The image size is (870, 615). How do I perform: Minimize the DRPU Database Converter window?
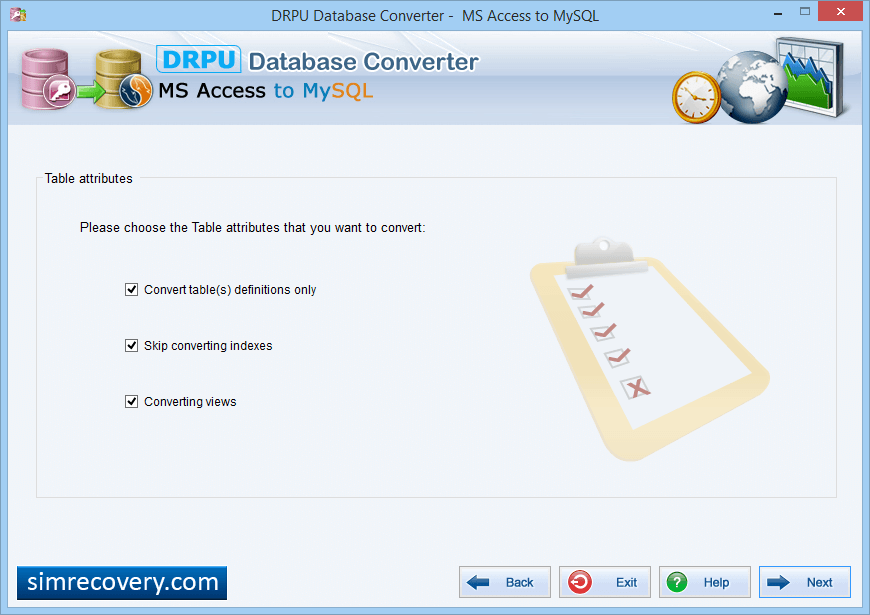point(778,12)
